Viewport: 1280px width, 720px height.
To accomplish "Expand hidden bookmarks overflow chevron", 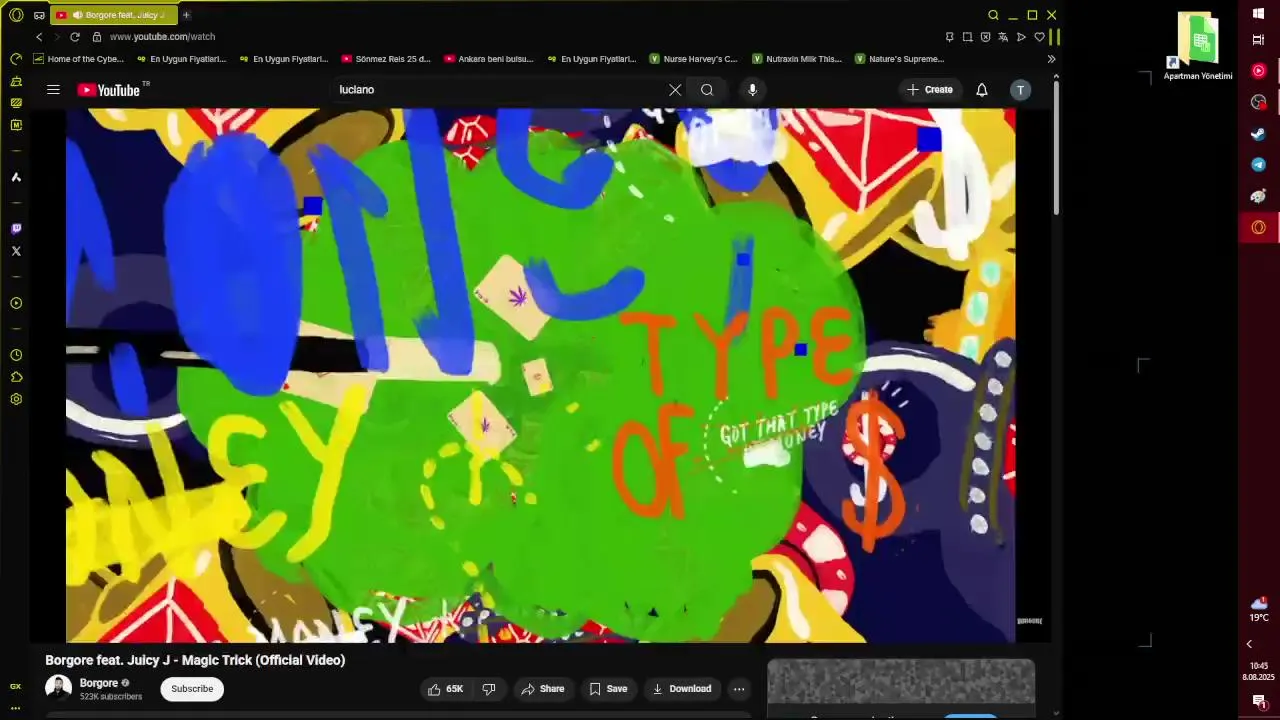I will click(1051, 59).
